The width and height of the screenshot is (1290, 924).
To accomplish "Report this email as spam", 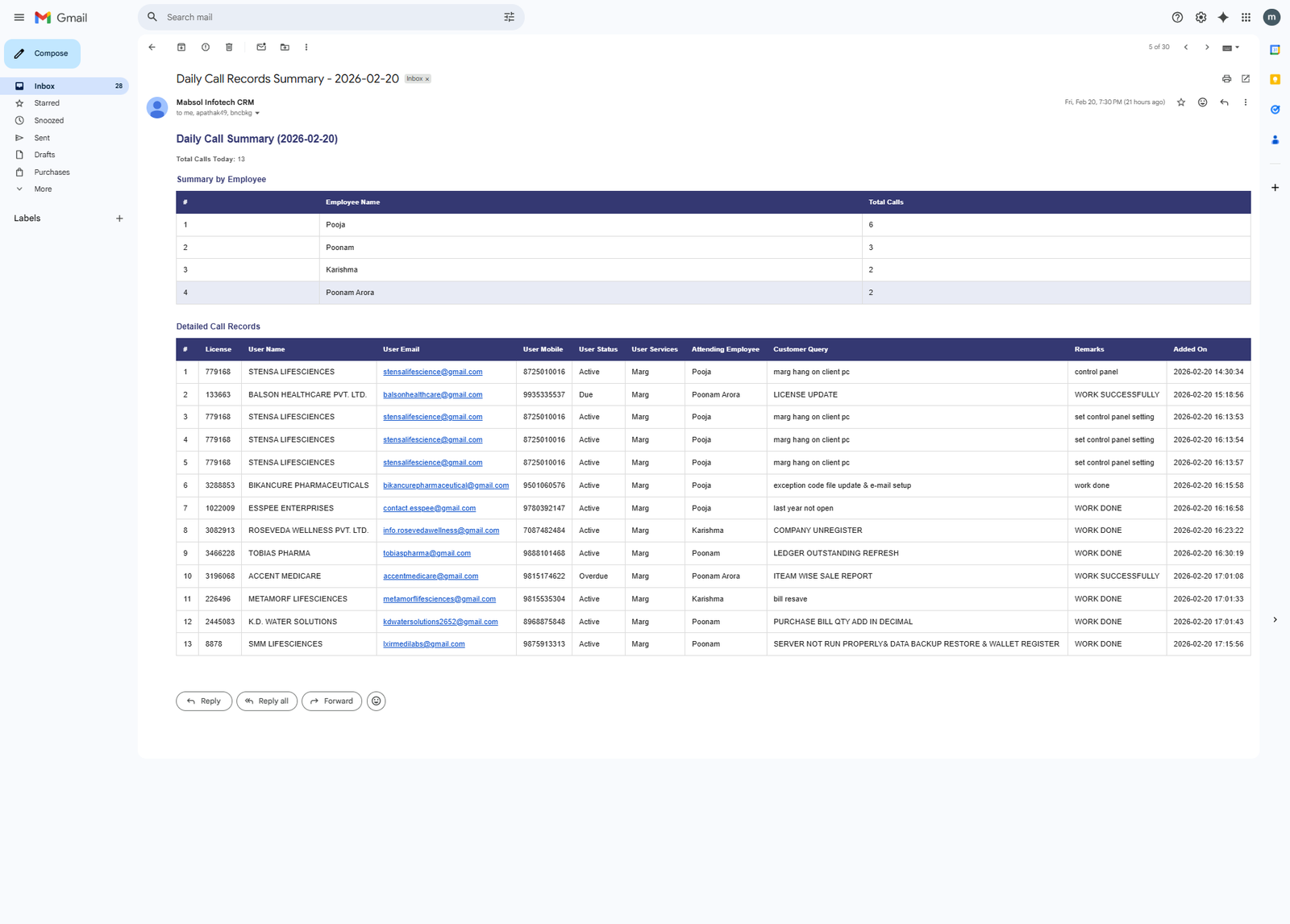I will [206, 48].
